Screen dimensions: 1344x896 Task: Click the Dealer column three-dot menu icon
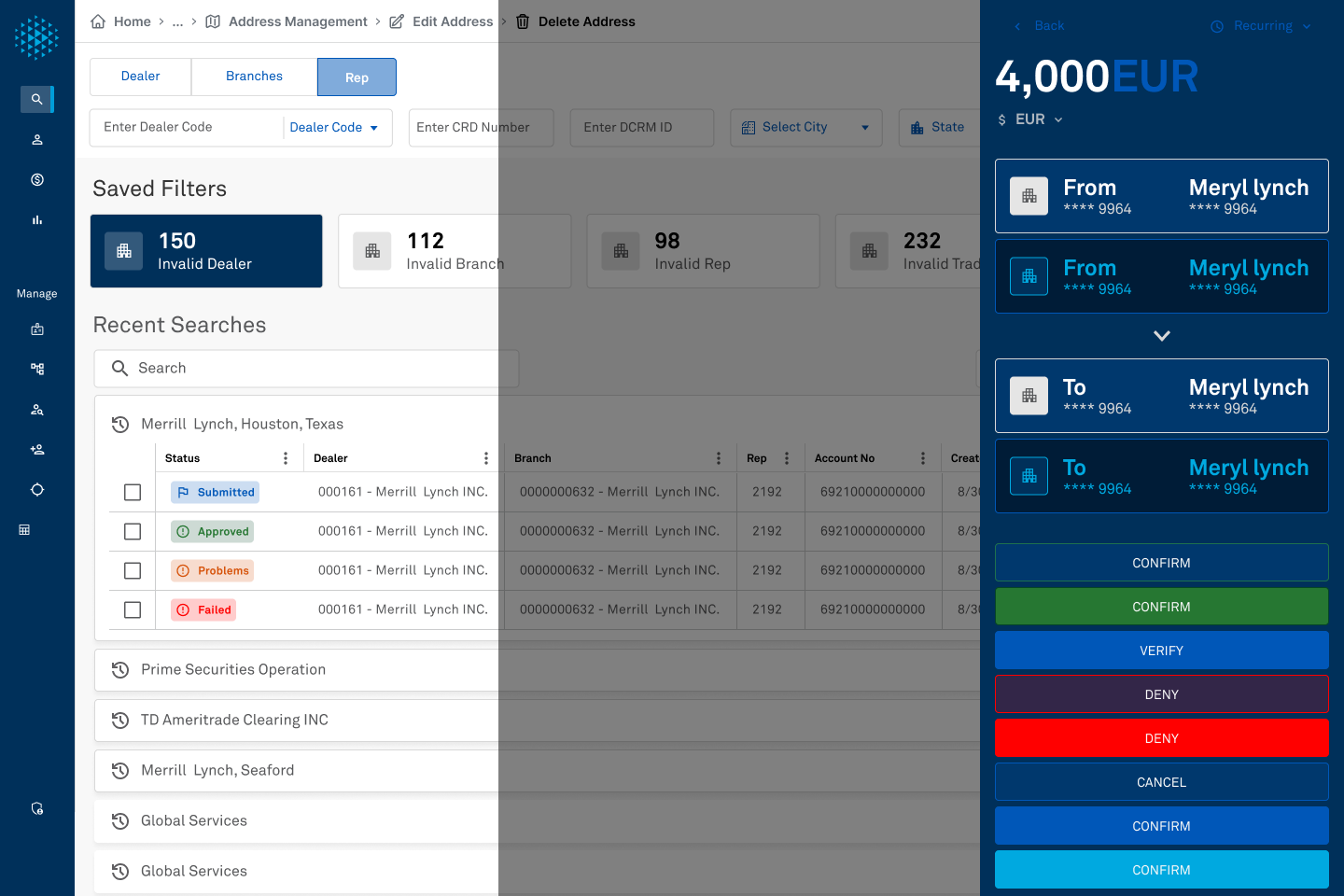[x=485, y=458]
